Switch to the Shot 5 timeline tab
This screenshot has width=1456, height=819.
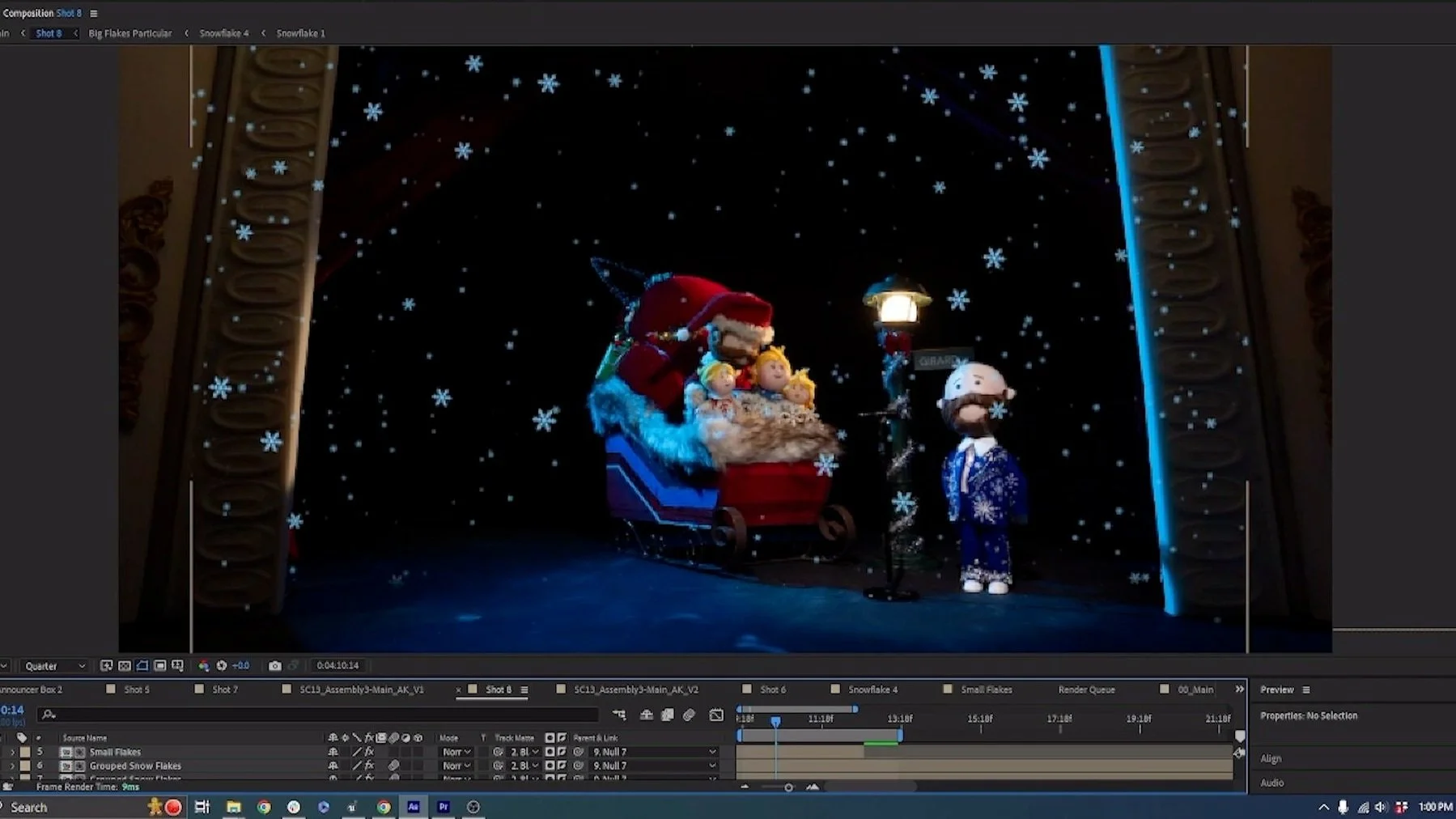(x=137, y=690)
